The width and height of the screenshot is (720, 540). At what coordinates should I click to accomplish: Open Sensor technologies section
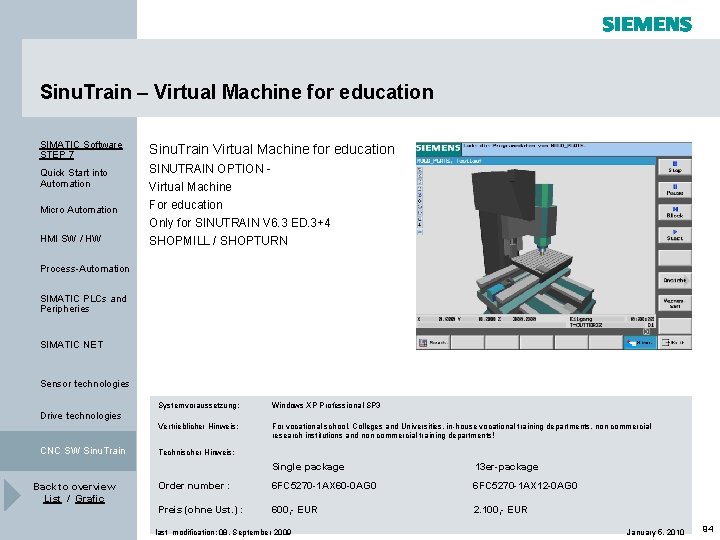(84, 383)
